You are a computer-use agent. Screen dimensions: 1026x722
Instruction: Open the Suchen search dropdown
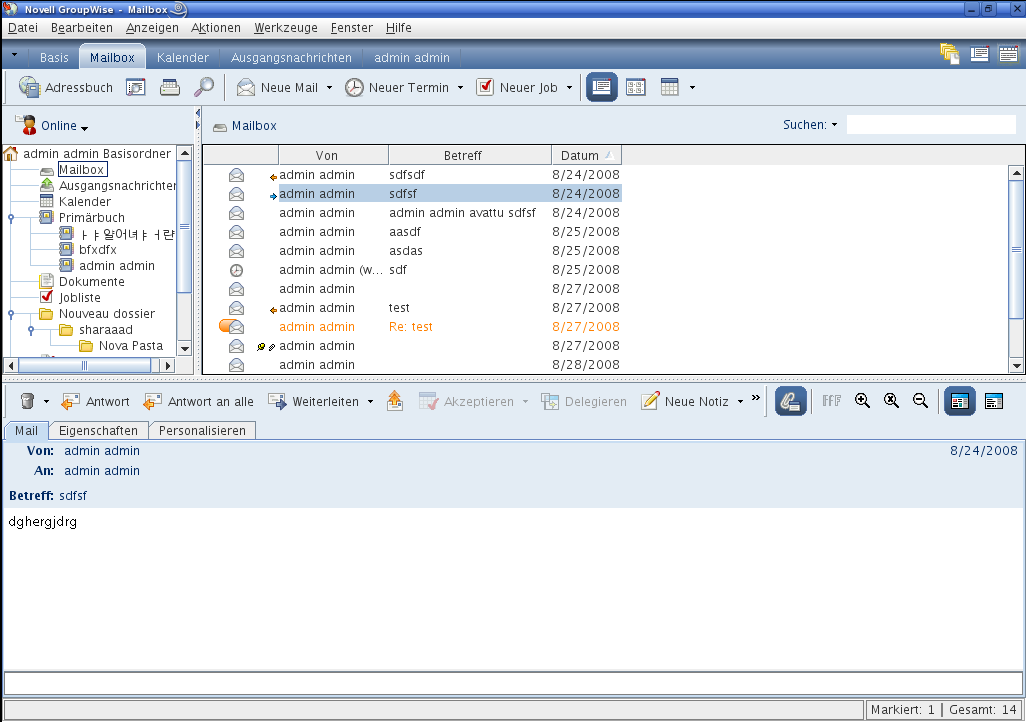834,125
